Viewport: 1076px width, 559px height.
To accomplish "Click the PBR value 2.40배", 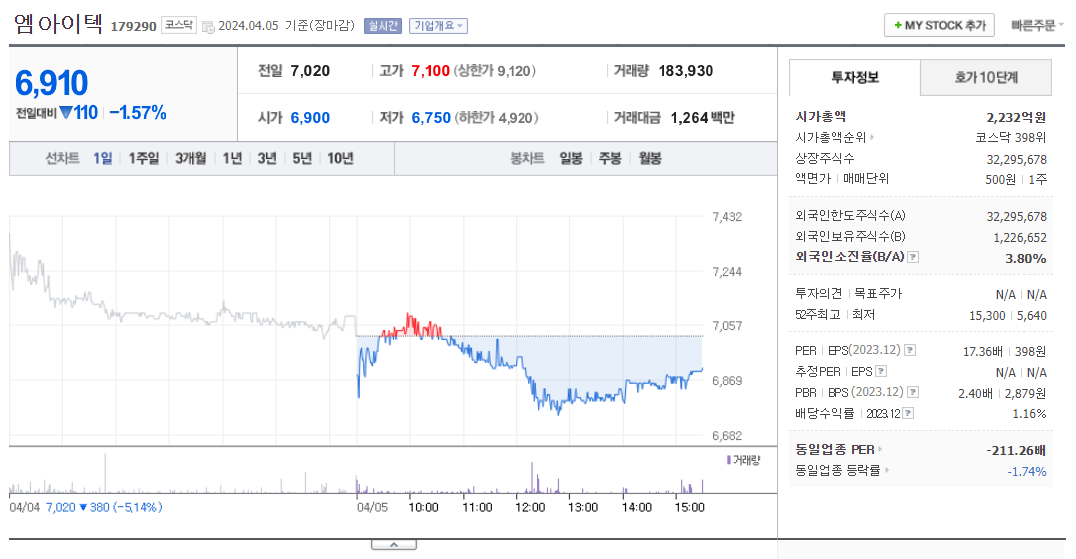I will [976, 394].
